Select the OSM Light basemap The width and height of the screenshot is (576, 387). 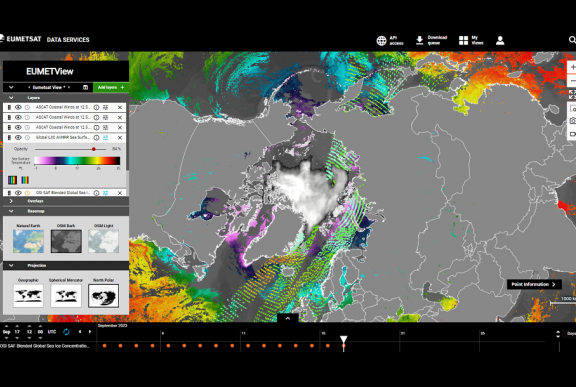104,241
